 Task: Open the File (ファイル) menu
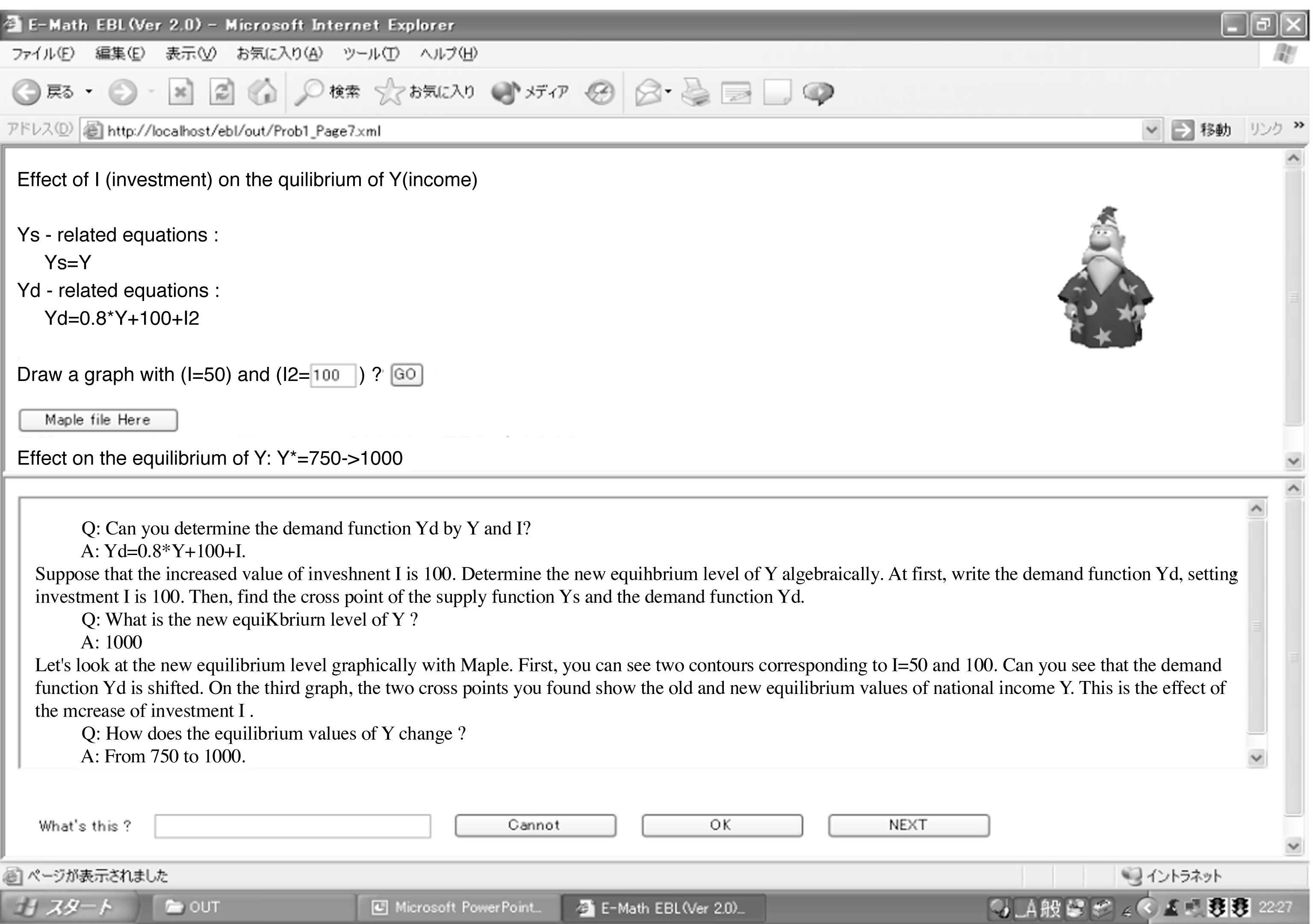coord(44,54)
